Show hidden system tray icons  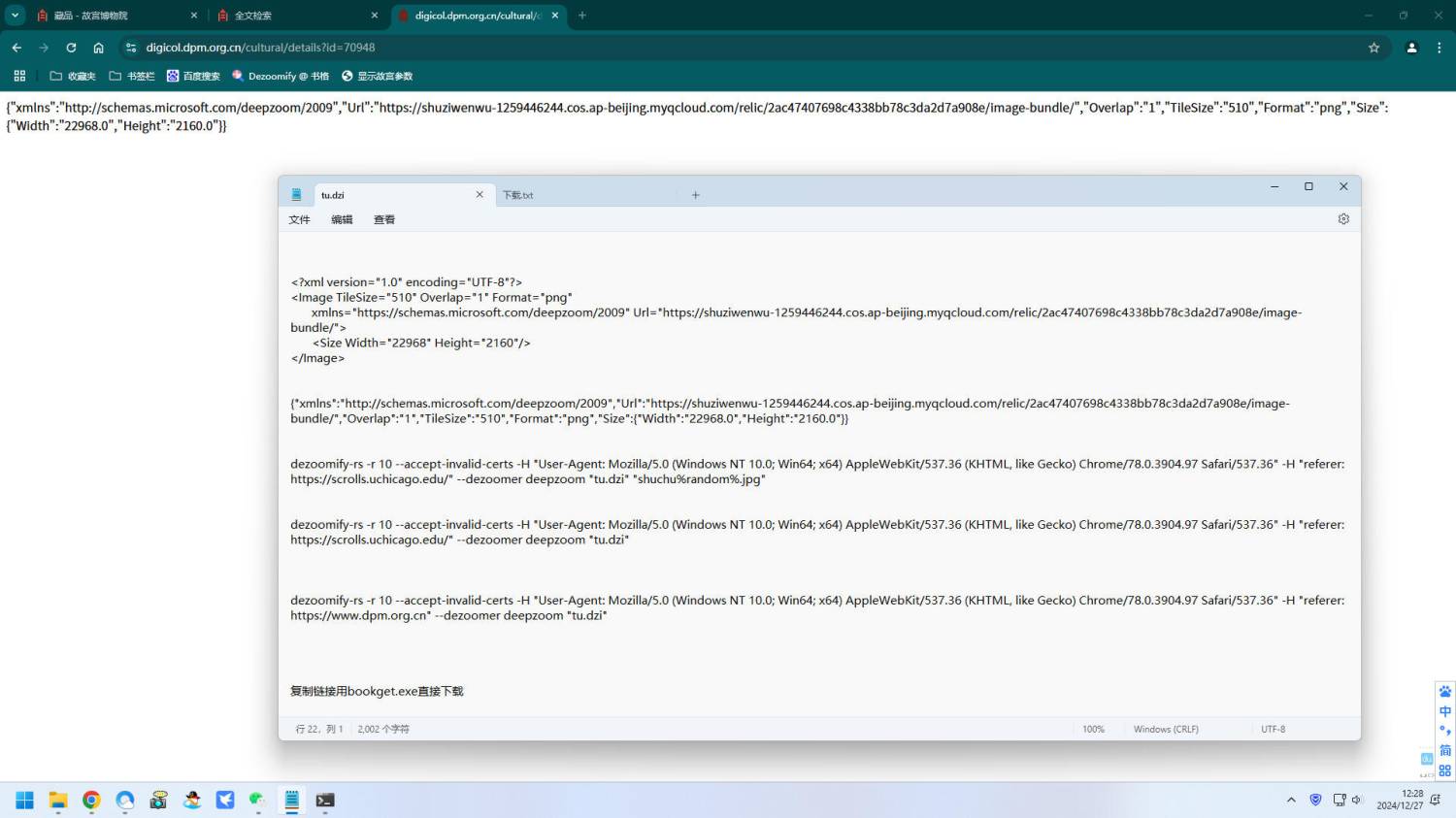[x=1291, y=801]
